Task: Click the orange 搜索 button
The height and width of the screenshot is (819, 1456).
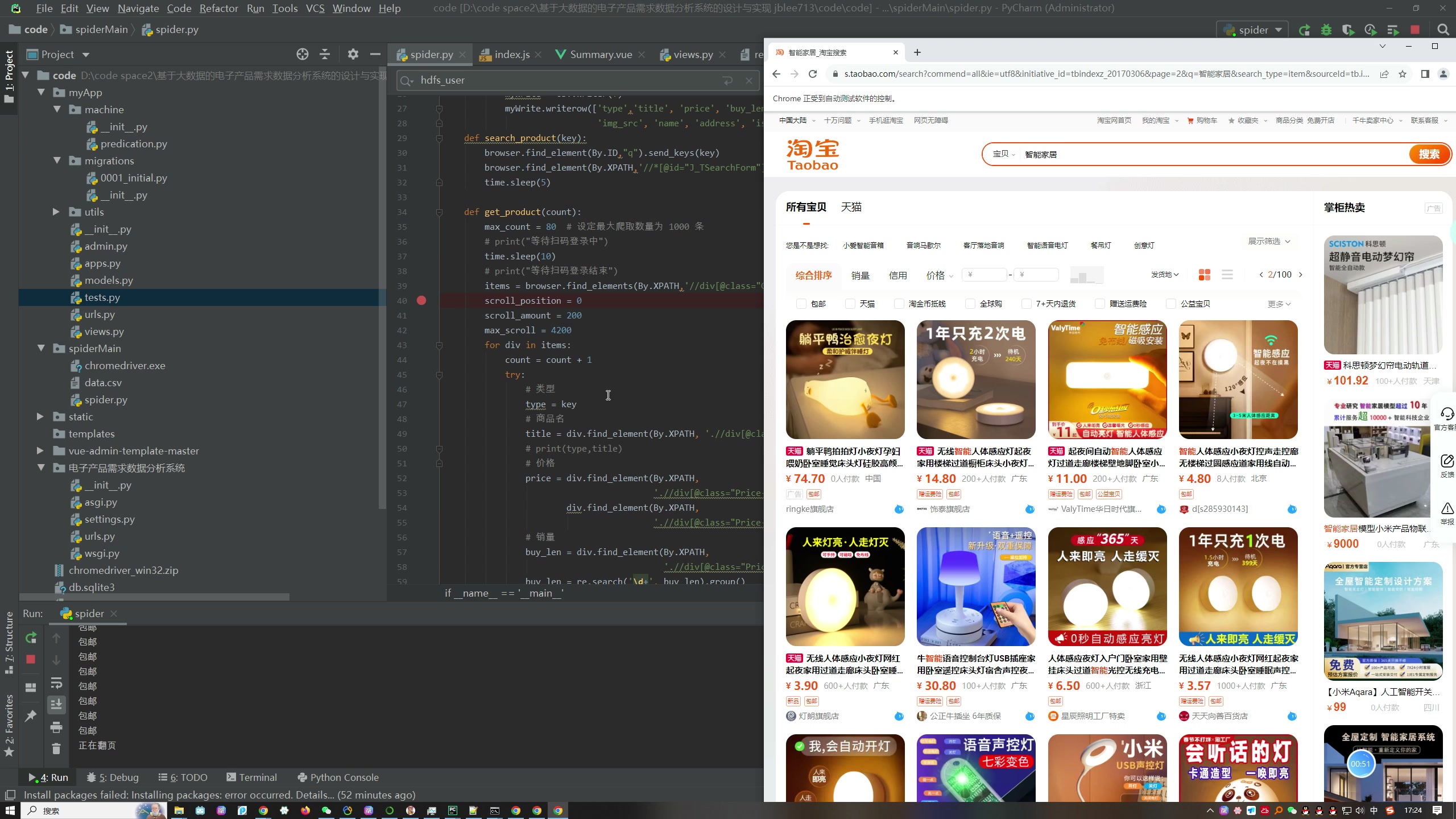Action: pyautogui.click(x=1429, y=154)
